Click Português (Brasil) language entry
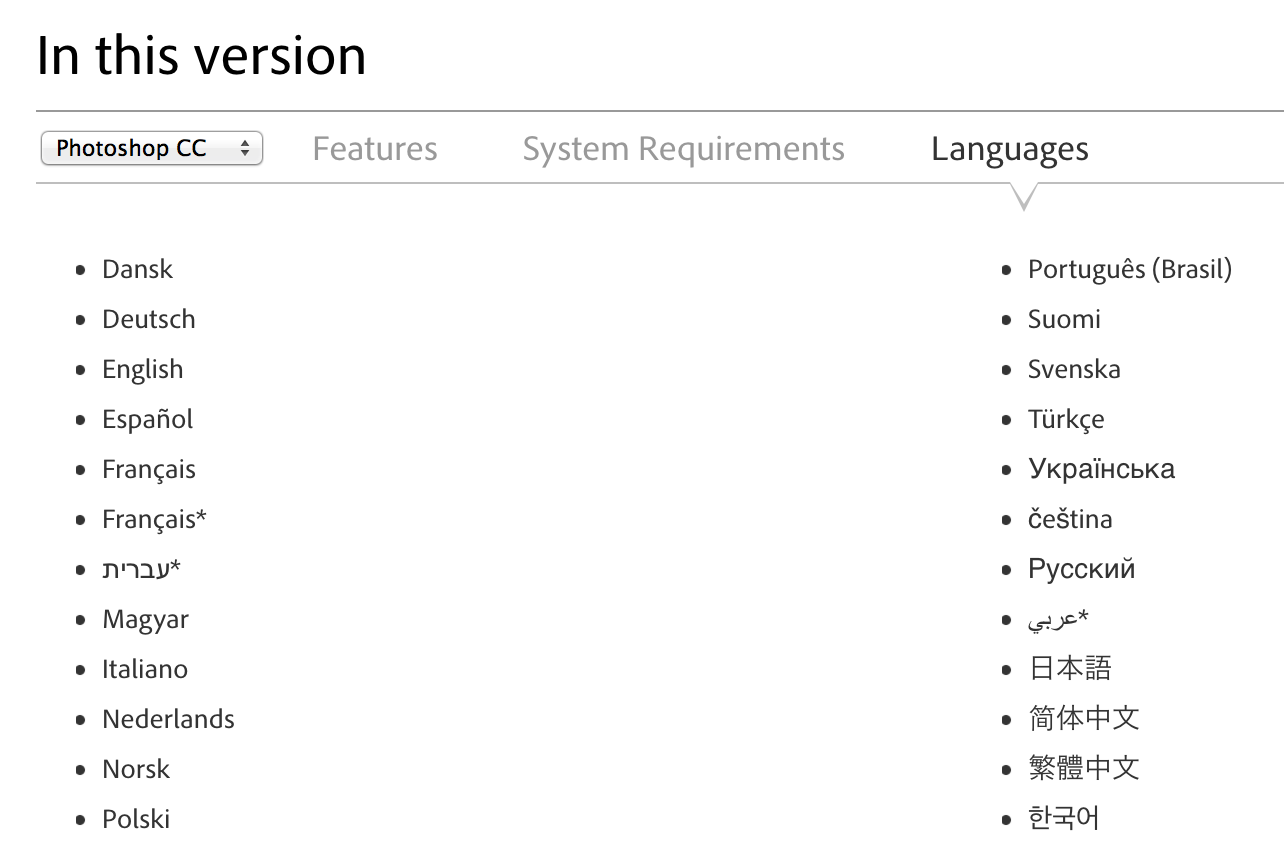The image size is (1284, 860). 1129,269
